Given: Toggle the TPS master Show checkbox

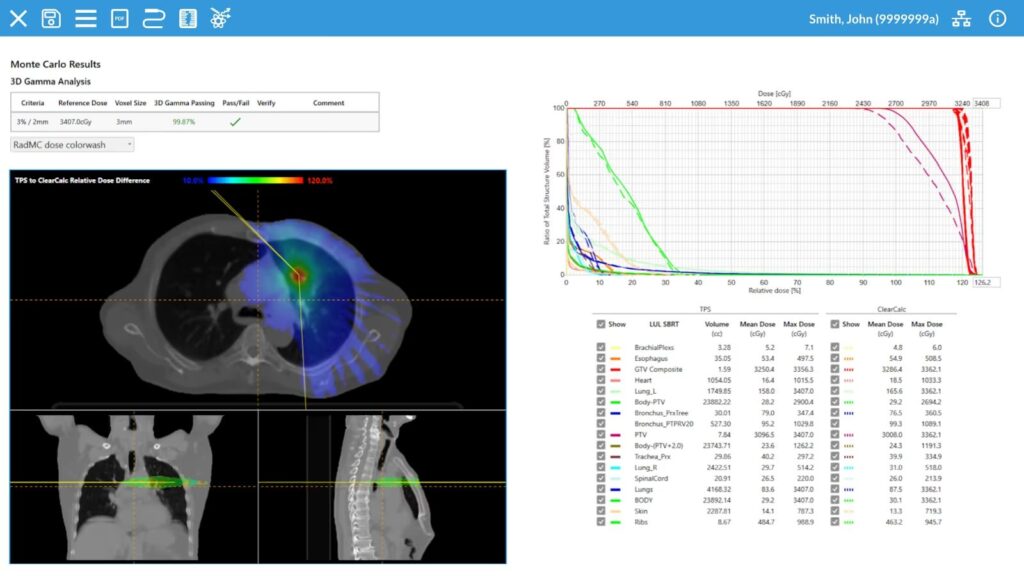Looking at the screenshot, I should 600,324.
